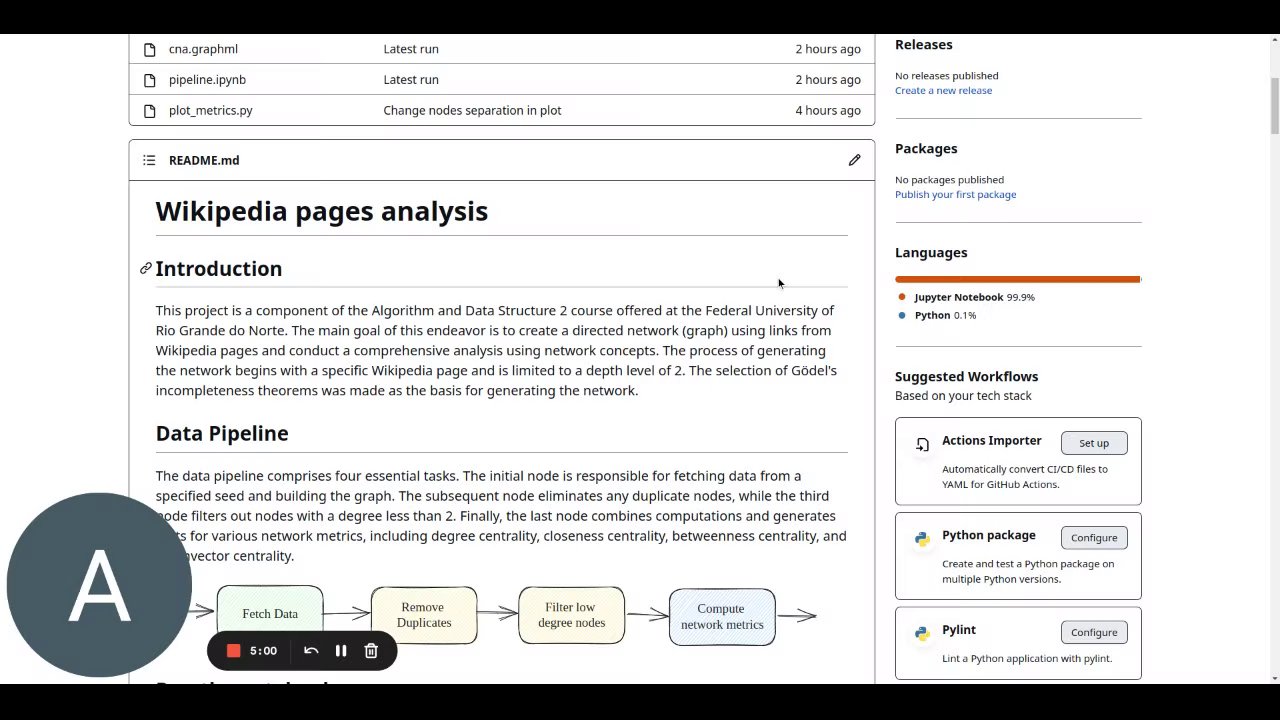Delete the recording with the trash icon
The width and height of the screenshot is (1280, 720).
pyautogui.click(x=371, y=651)
